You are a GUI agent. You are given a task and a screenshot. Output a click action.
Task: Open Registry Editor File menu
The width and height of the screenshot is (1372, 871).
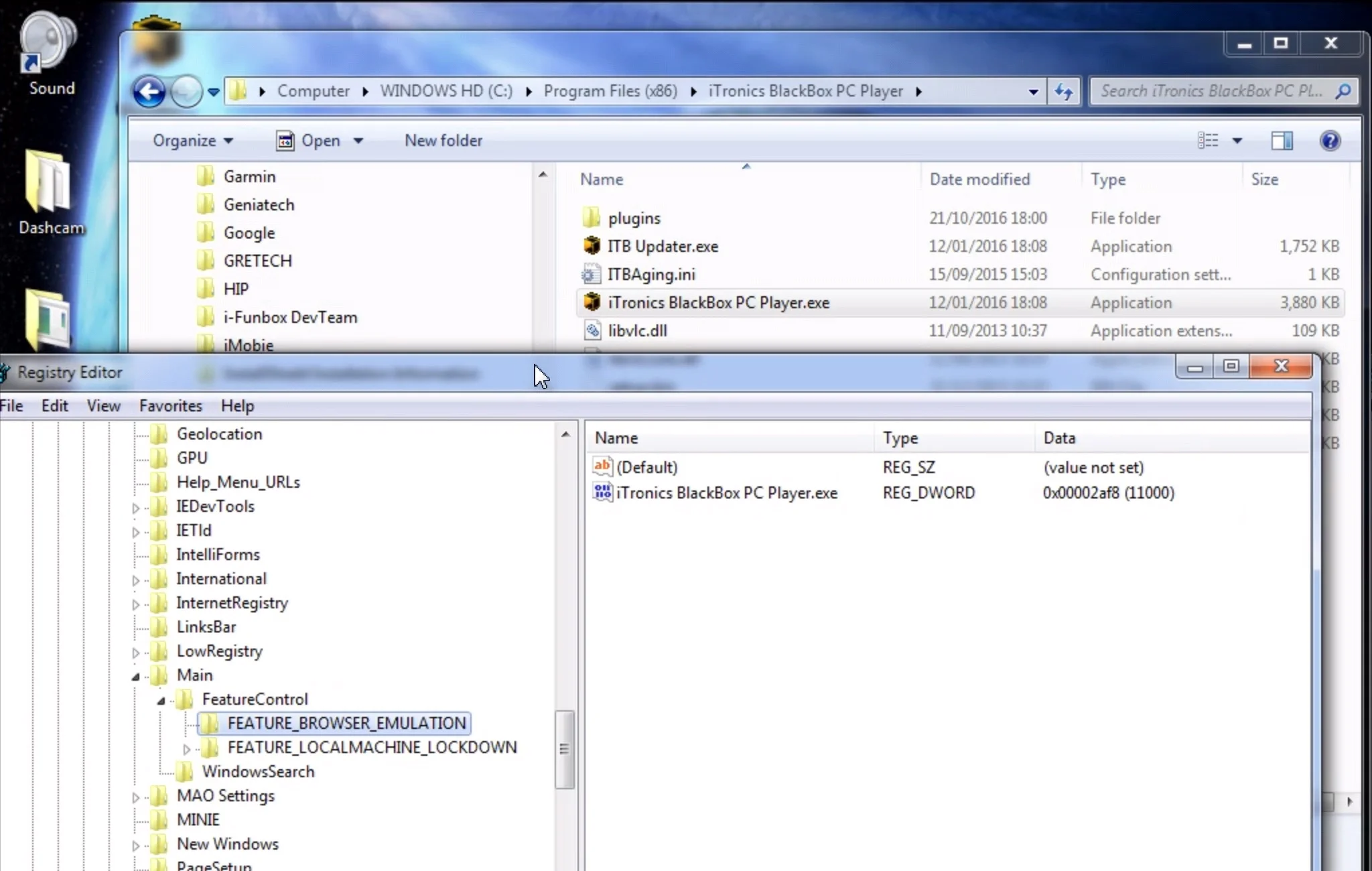(11, 406)
